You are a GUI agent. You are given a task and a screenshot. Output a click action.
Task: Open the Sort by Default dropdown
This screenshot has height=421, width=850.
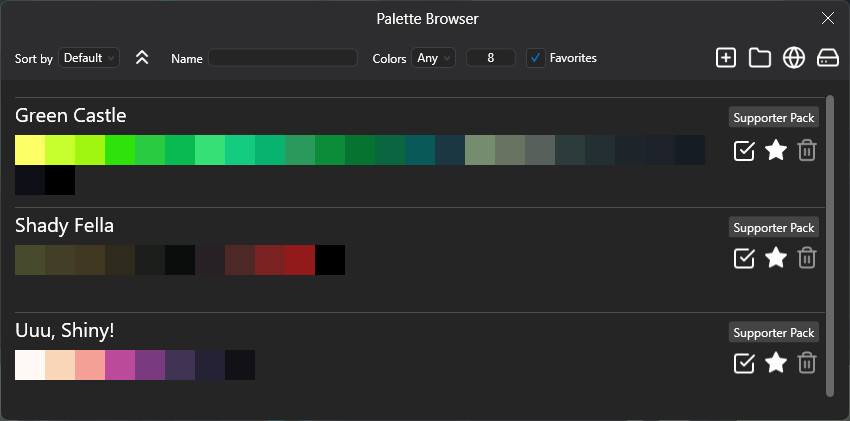tap(89, 58)
